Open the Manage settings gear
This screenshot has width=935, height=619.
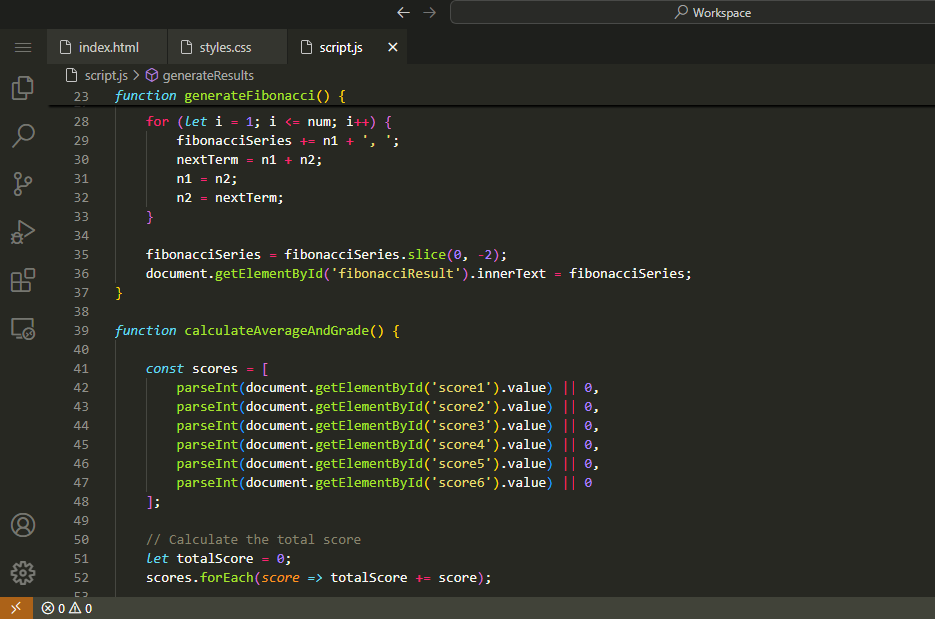click(23, 573)
